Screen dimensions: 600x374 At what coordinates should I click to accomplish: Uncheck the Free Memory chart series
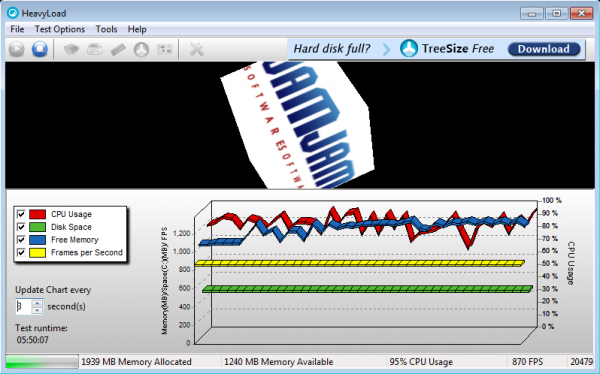pos(21,240)
